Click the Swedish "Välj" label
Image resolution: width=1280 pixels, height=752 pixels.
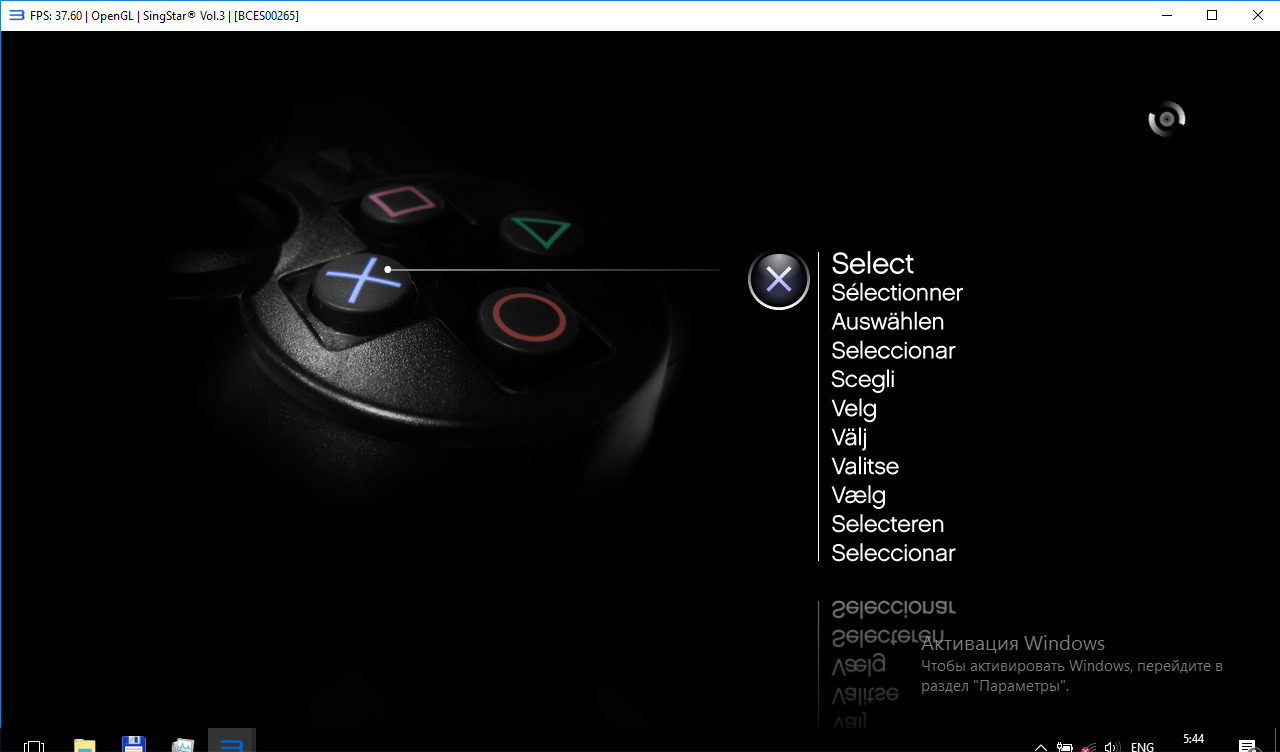[849, 438]
